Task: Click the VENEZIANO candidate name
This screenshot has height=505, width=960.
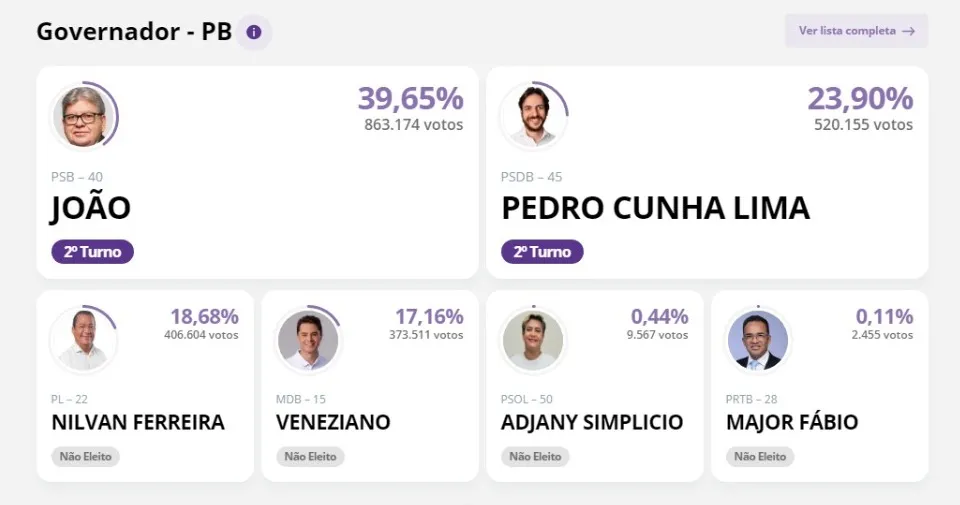Action: click(x=333, y=422)
